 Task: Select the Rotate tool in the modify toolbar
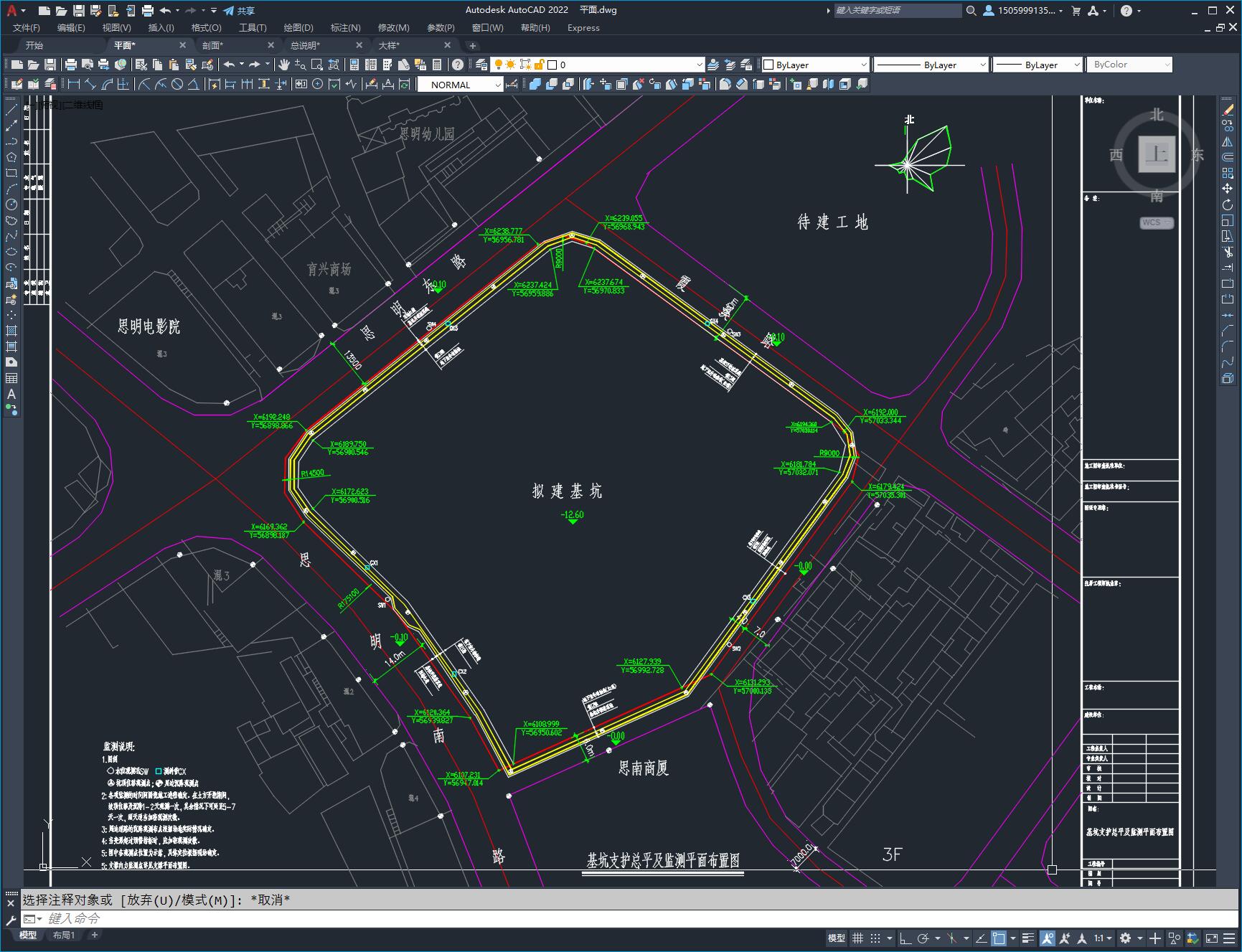click(1228, 204)
